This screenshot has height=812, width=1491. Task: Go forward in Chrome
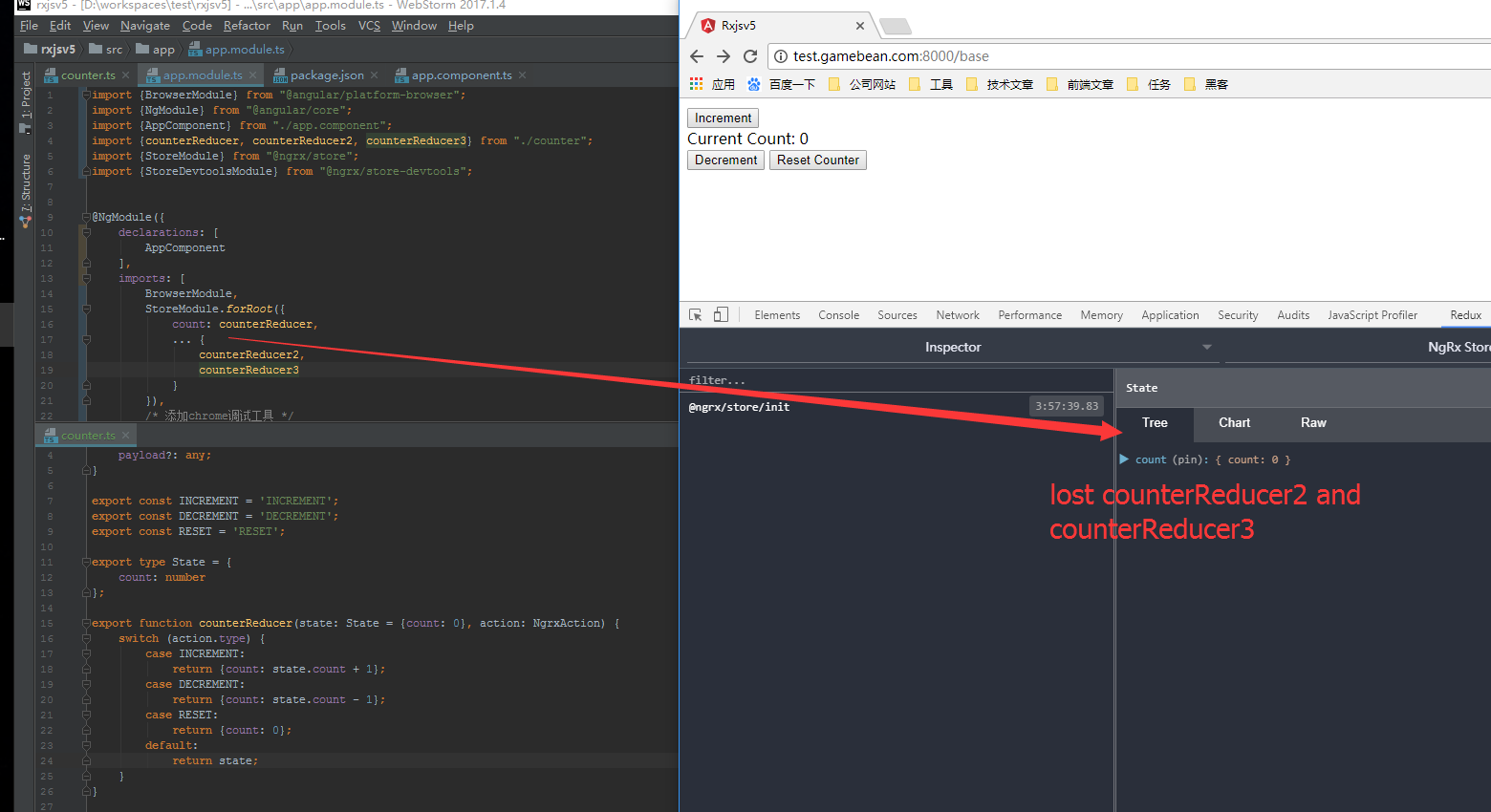pyautogui.click(x=724, y=56)
